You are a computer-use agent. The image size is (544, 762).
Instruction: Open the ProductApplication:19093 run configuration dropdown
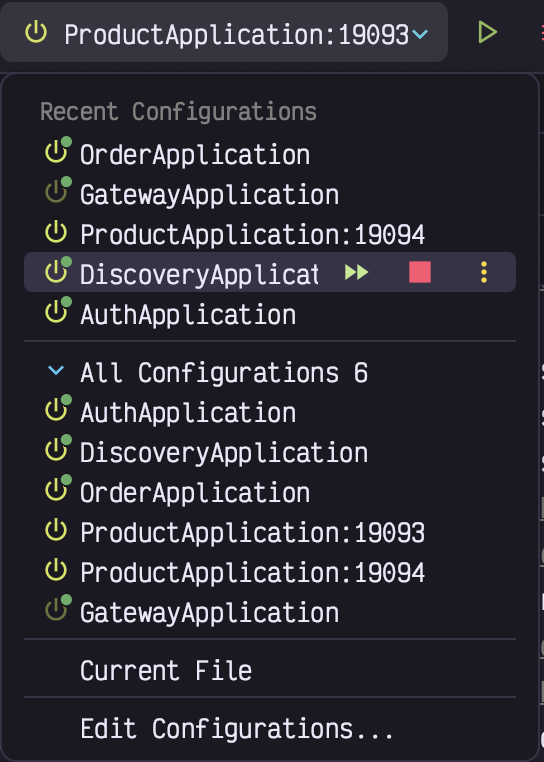tap(224, 33)
